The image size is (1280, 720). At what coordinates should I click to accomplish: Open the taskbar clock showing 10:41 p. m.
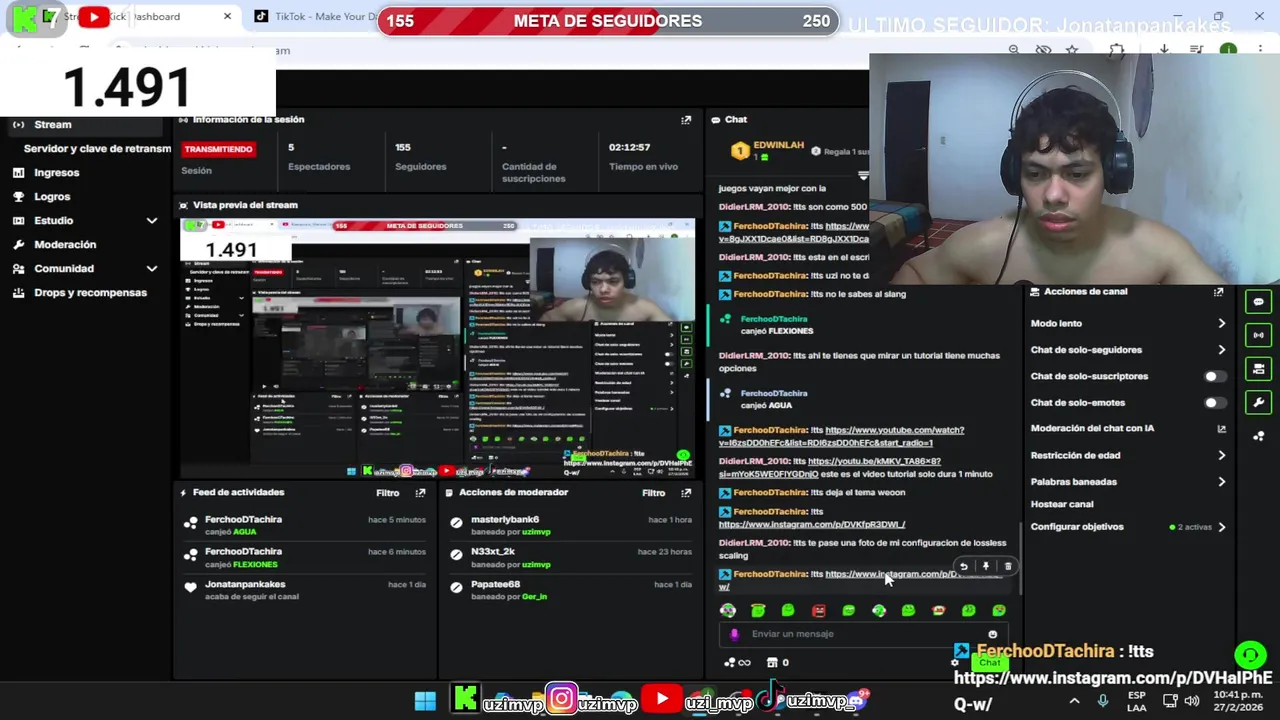pyautogui.click(x=1238, y=701)
